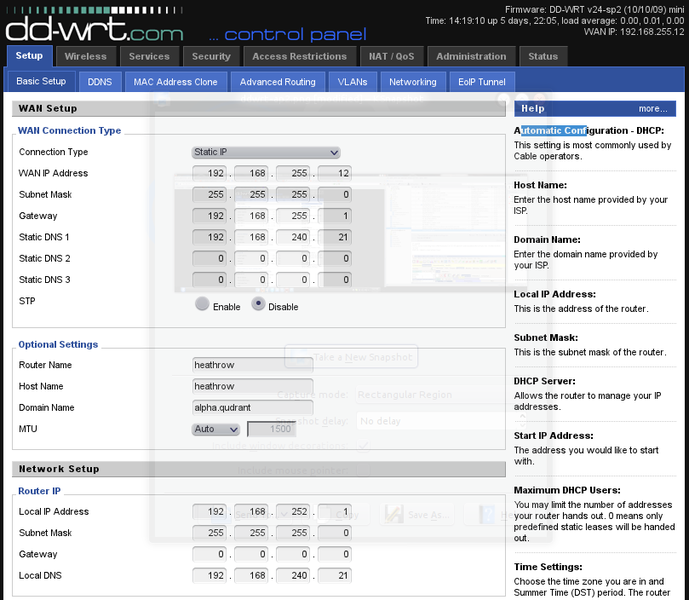The width and height of the screenshot is (689, 600).
Task: Click the Domain Name input field
Action: click(253, 408)
